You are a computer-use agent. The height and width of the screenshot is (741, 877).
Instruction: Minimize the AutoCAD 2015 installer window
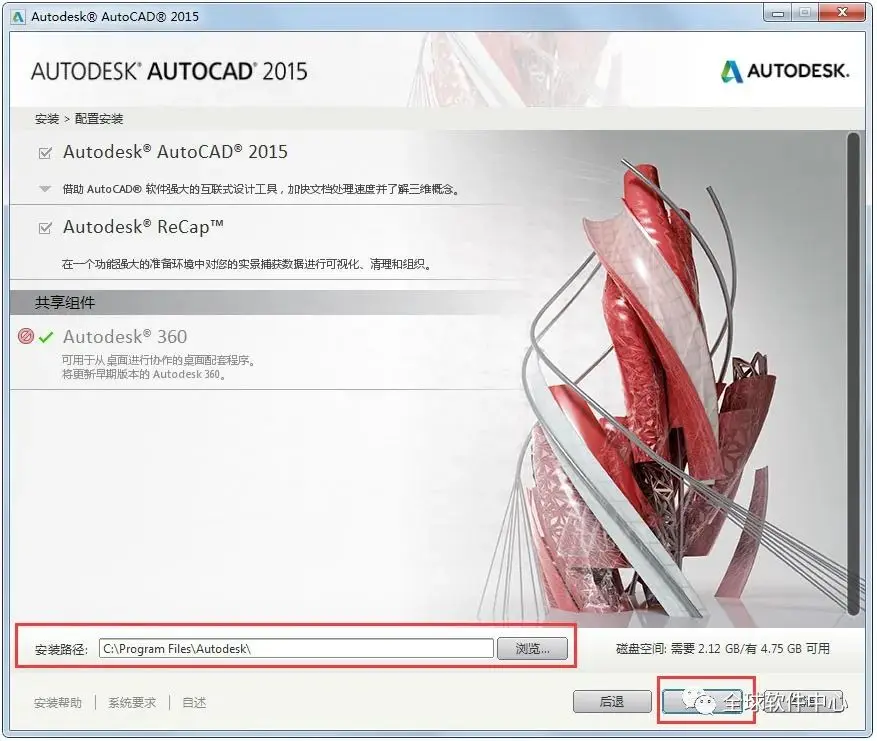(x=777, y=13)
